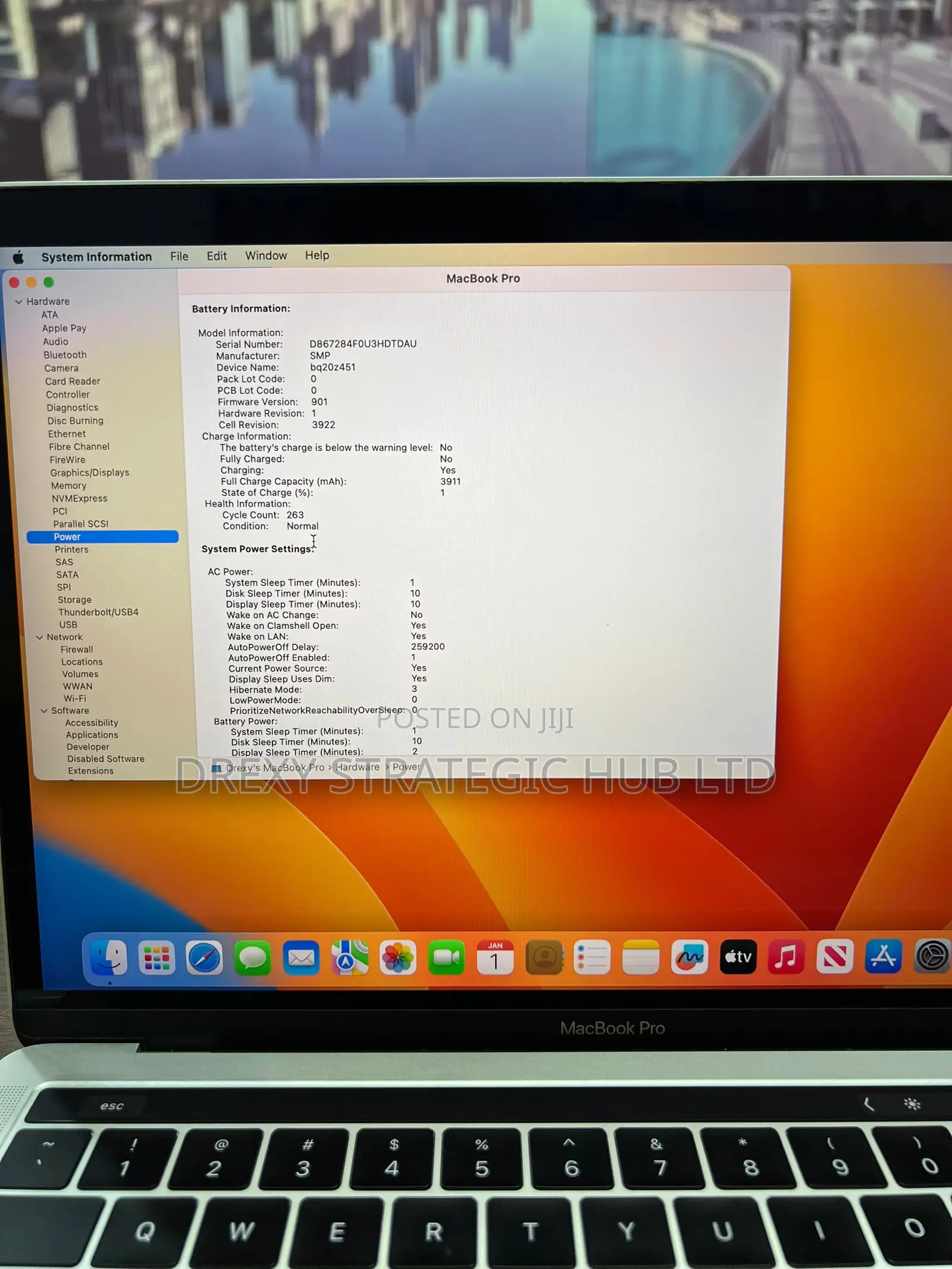This screenshot has width=952, height=1269.
Task: Open Contacts app in Dock
Action: (x=544, y=957)
